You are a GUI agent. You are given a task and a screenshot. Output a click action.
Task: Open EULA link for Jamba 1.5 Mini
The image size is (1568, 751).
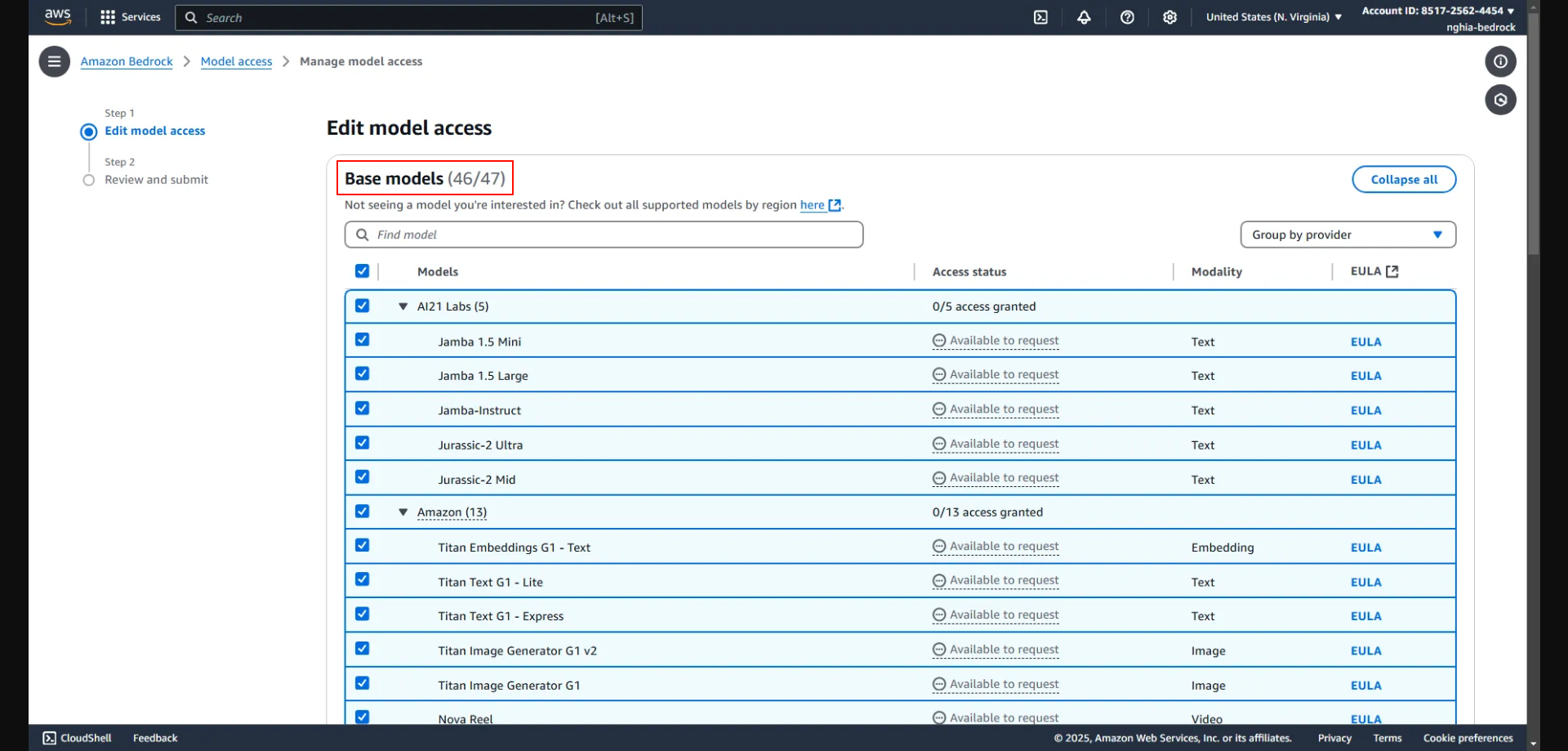click(x=1365, y=342)
